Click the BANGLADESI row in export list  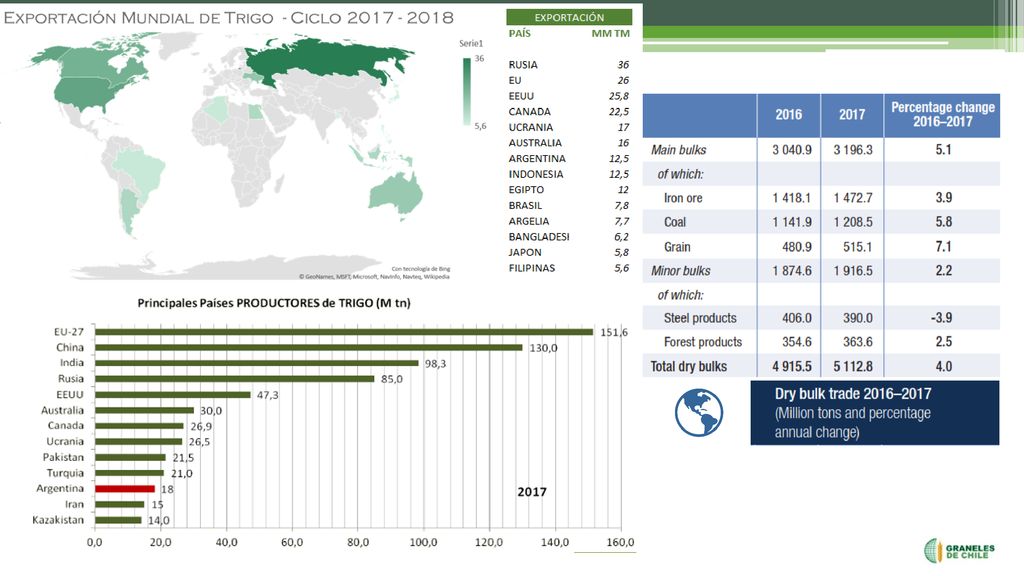569,237
